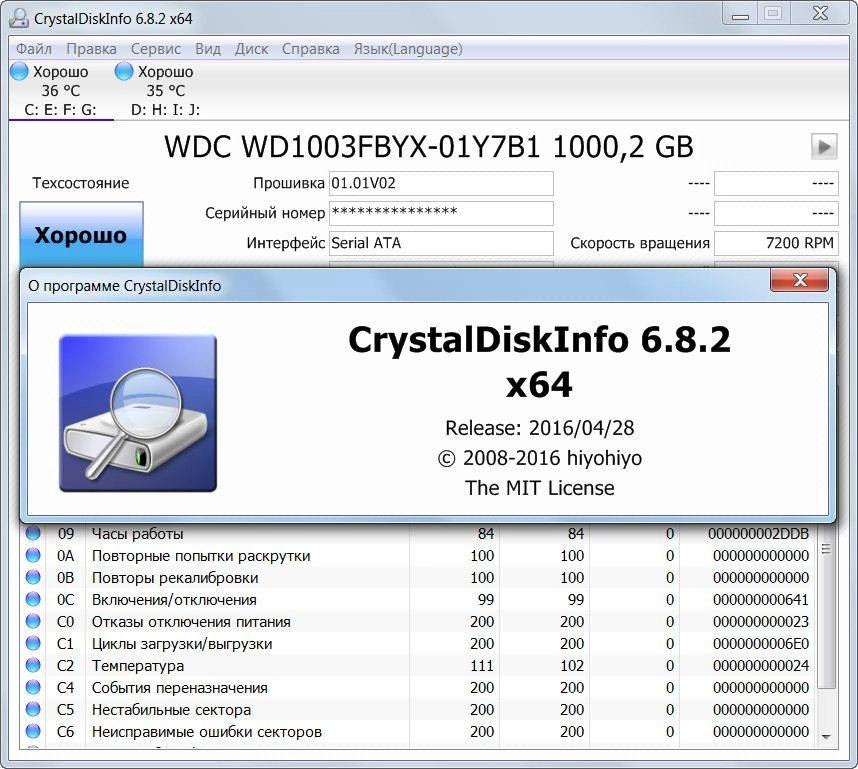
Task: Select the Повторы рекалибровки row
Action: click(419, 577)
